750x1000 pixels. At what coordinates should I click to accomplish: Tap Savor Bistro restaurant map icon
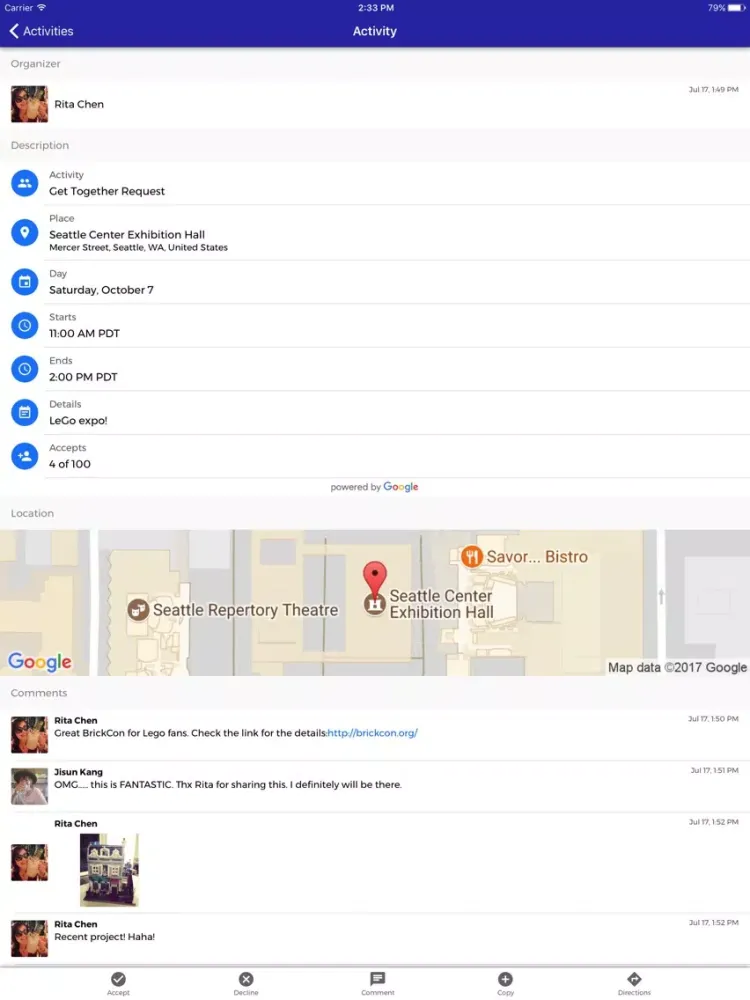(x=471, y=557)
